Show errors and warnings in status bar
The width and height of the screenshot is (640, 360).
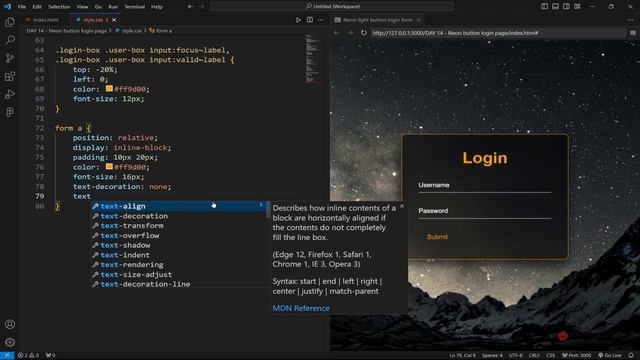click(x=29, y=356)
